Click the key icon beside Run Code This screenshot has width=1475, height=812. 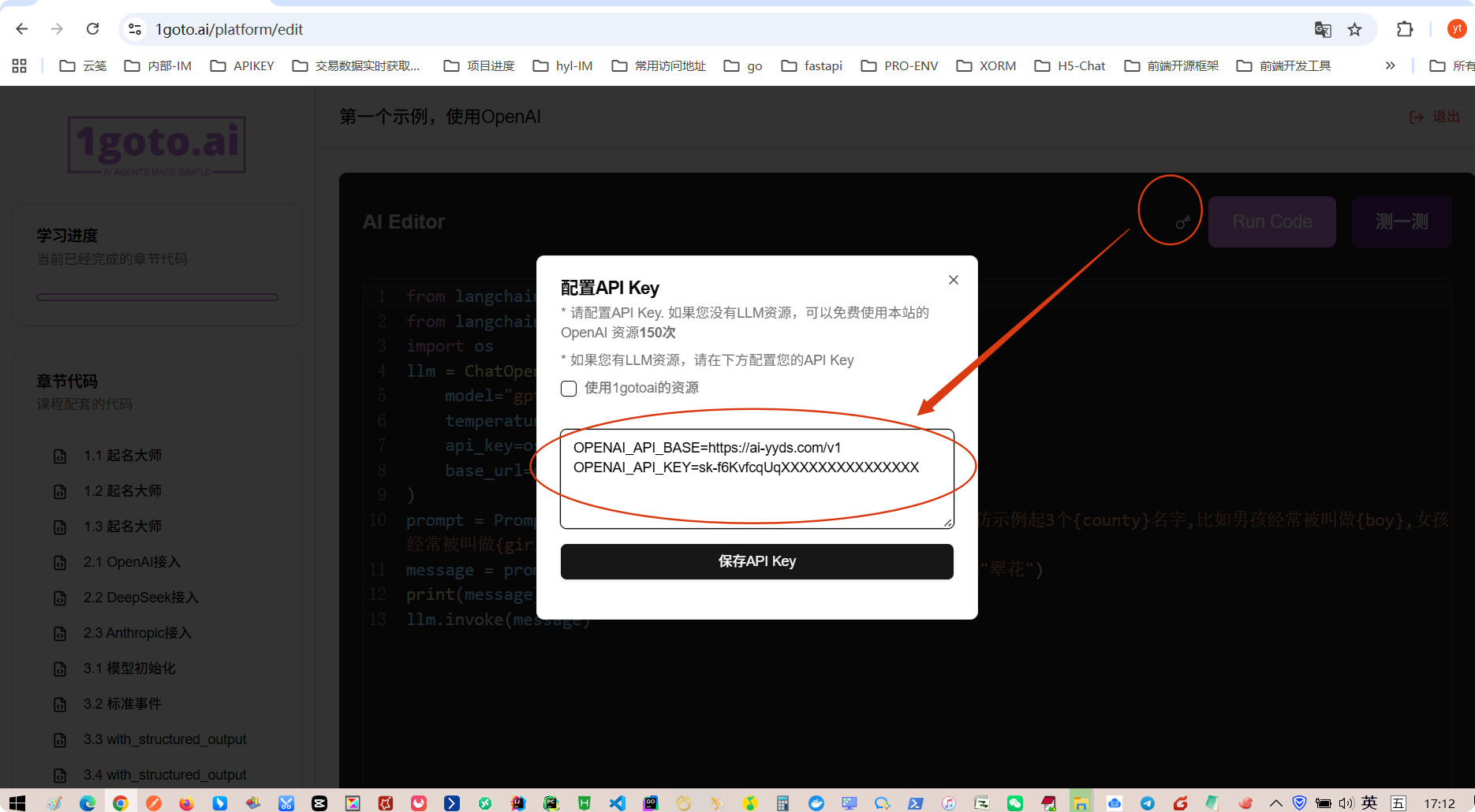click(1182, 222)
